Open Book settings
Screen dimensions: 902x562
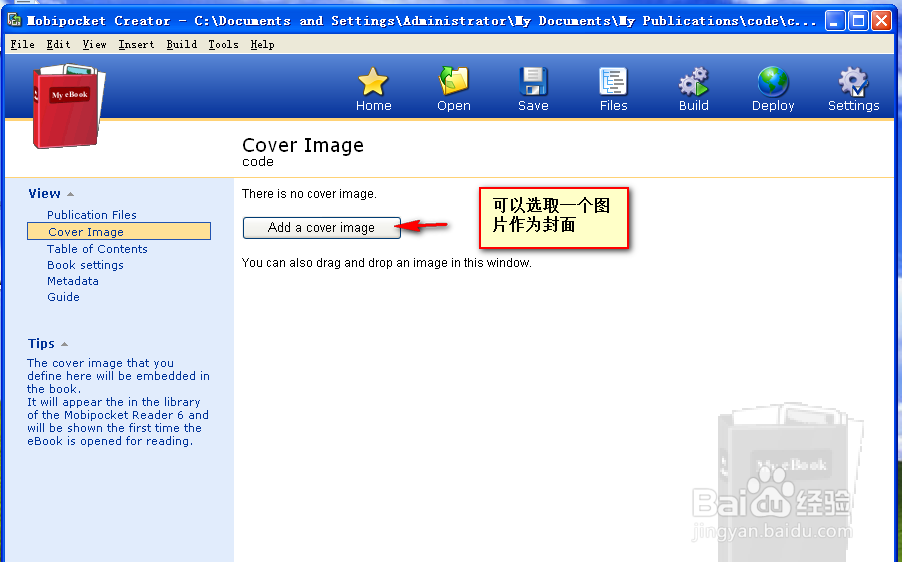tap(85, 265)
